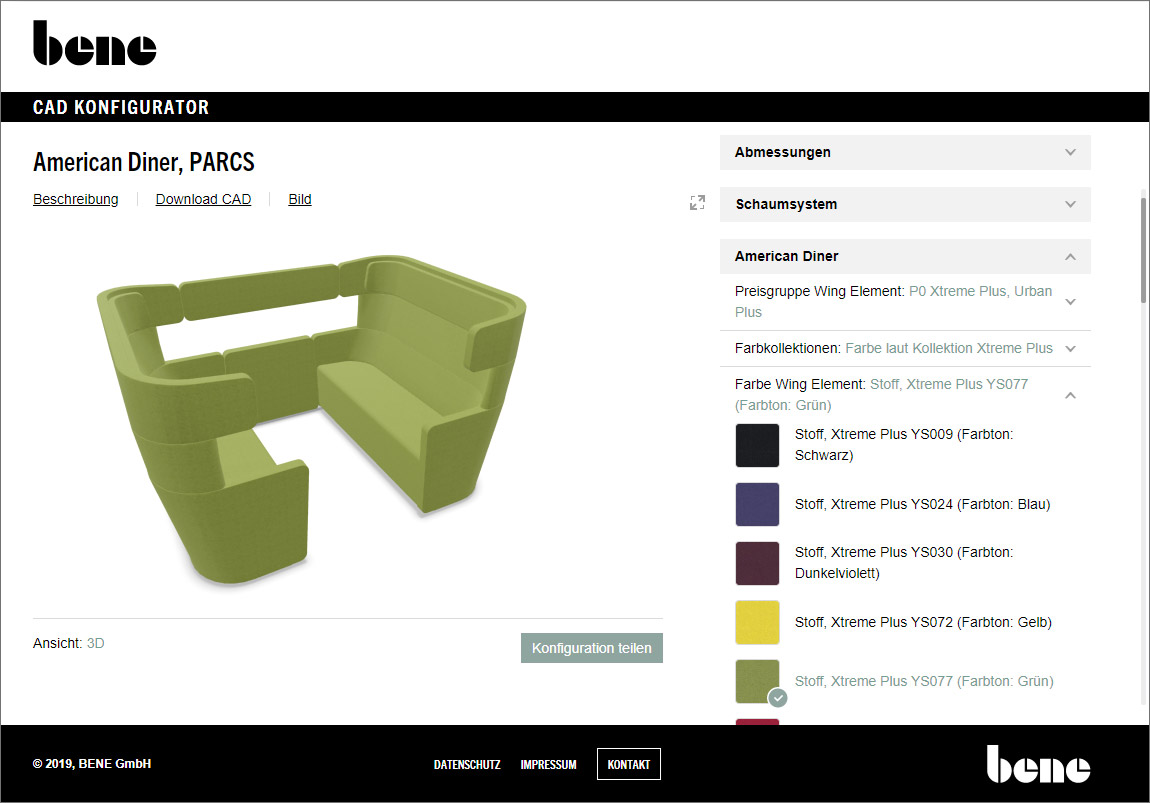Click the CAD KONFIGURATOR header title
This screenshot has width=1150, height=803.
coord(121,108)
